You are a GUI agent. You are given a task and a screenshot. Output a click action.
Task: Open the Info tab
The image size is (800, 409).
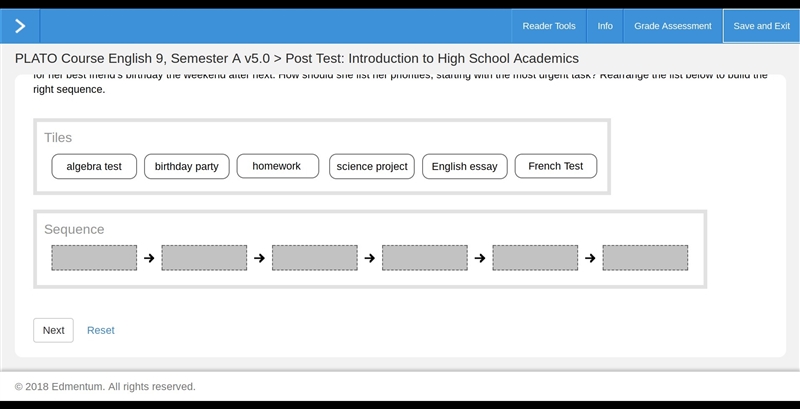tap(605, 26)
